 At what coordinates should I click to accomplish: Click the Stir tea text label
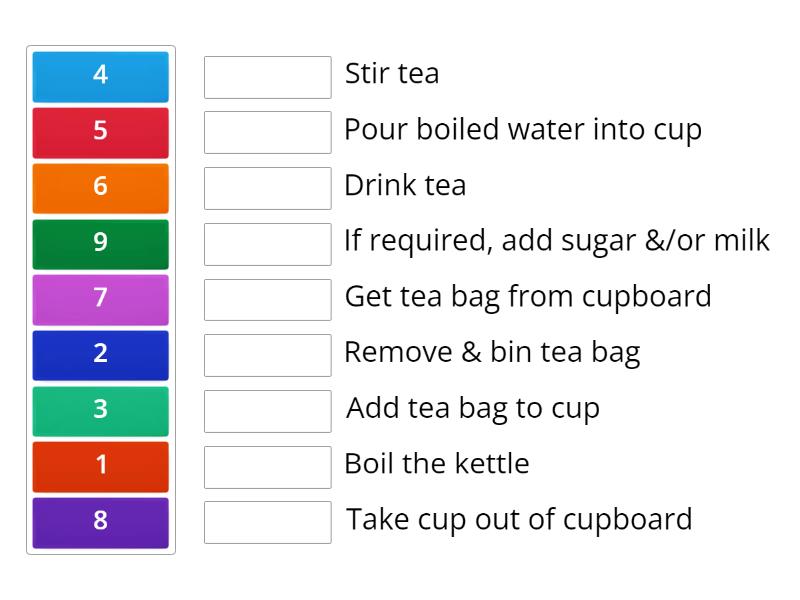tap(390, 74)
